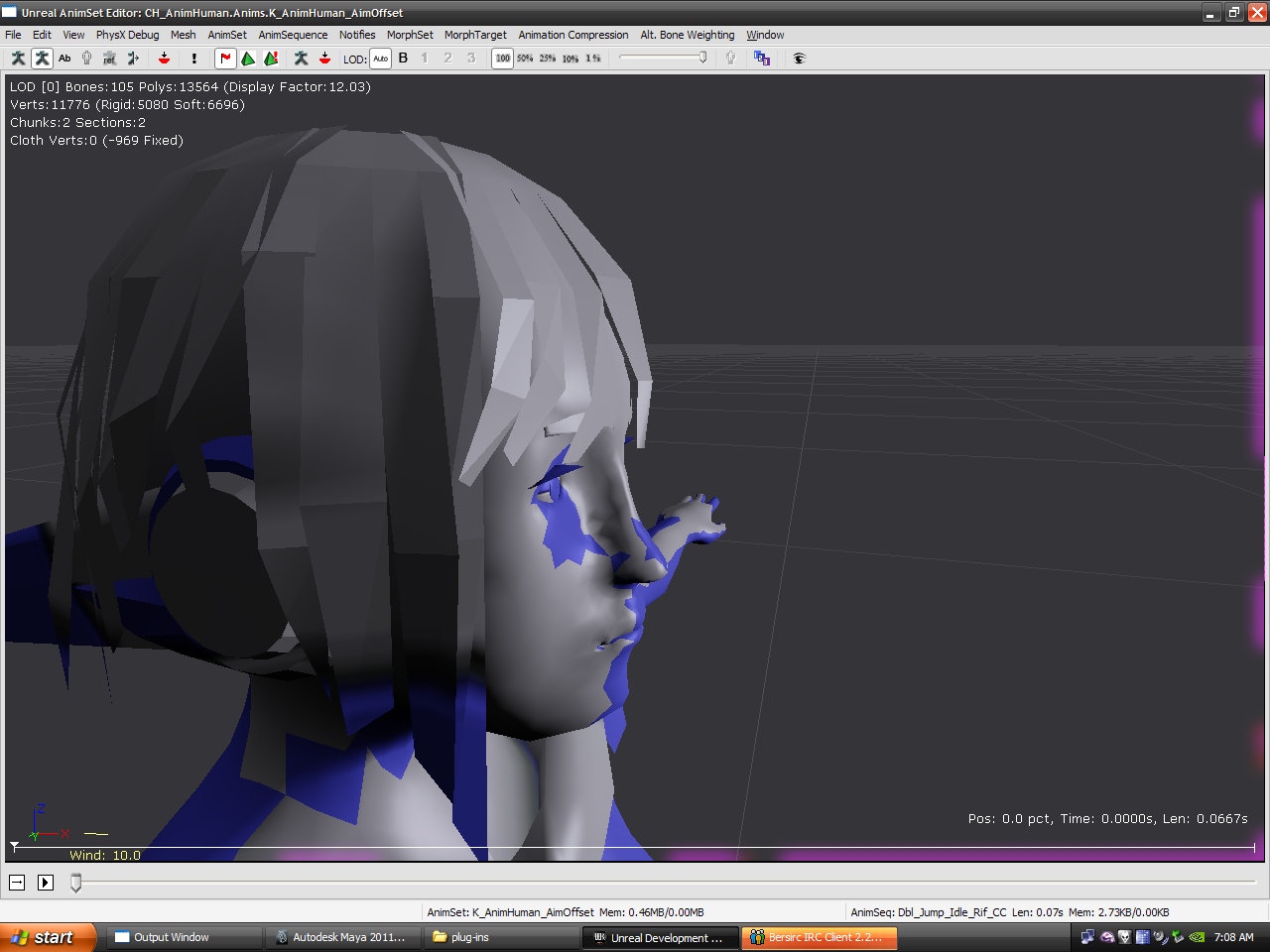Toggle LOD Auto mode button
This screenshot has height=952, width=1270.
point(380,59)
